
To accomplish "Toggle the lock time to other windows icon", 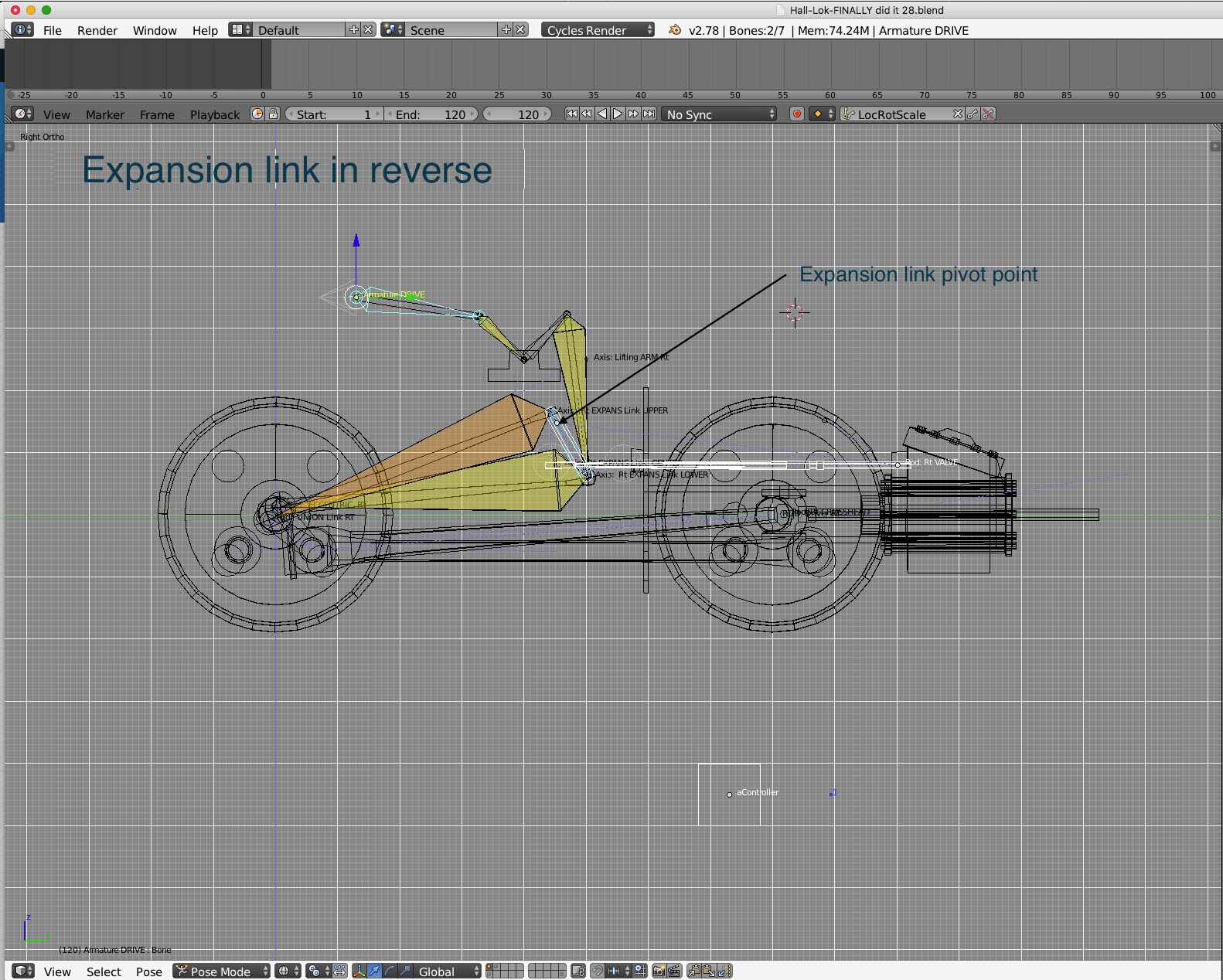I will click(x=273, y=114).
